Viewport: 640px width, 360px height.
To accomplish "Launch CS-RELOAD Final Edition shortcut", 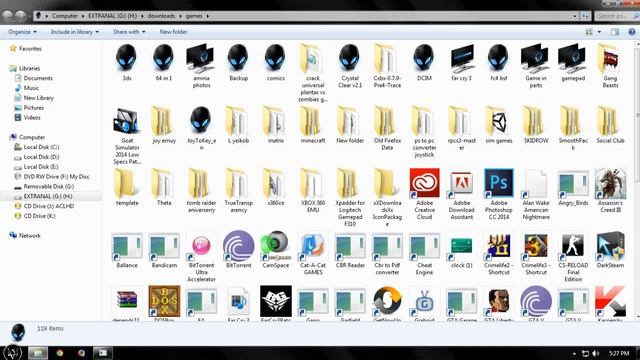I will [x=573, y=245].
